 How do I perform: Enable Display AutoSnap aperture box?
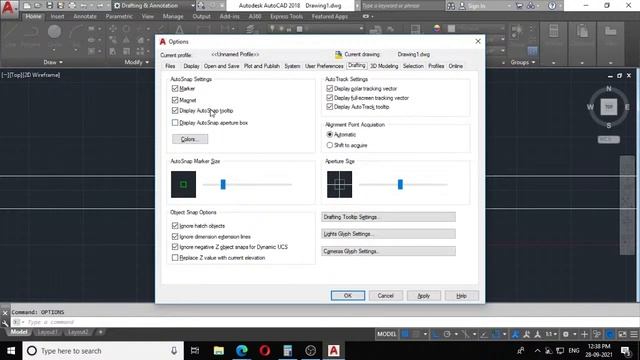coord(175,122)
